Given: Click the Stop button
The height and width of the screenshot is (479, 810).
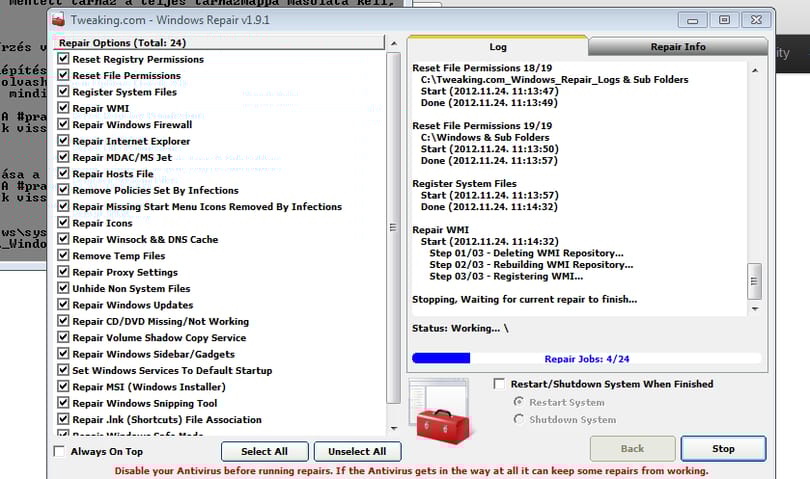Looking at the screenshot, I should [723, 449].
